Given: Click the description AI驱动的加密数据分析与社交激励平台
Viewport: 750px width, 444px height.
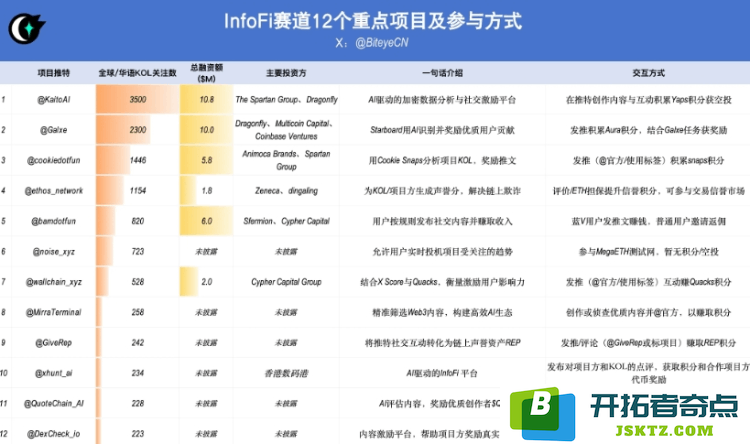Looking at the screenshot, I should pyautogui.click(x=442, y=100).
